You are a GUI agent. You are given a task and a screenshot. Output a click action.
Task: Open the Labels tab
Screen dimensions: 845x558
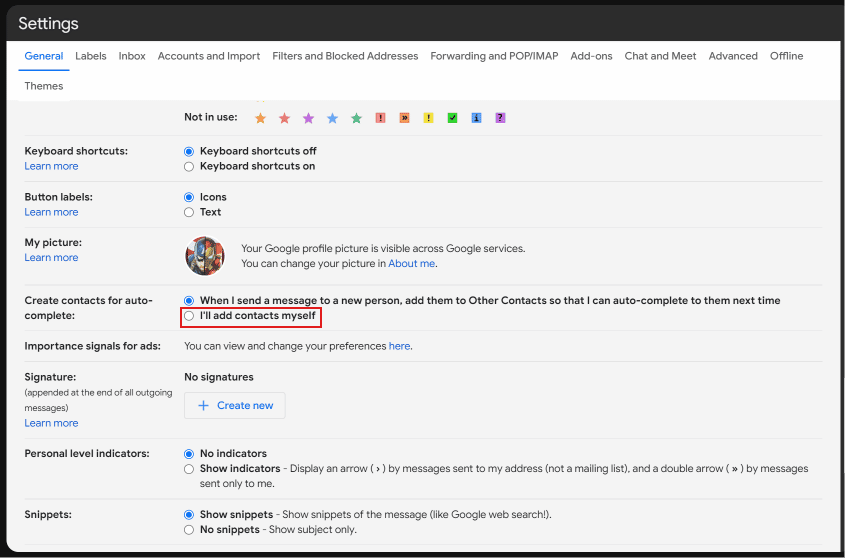91,56
